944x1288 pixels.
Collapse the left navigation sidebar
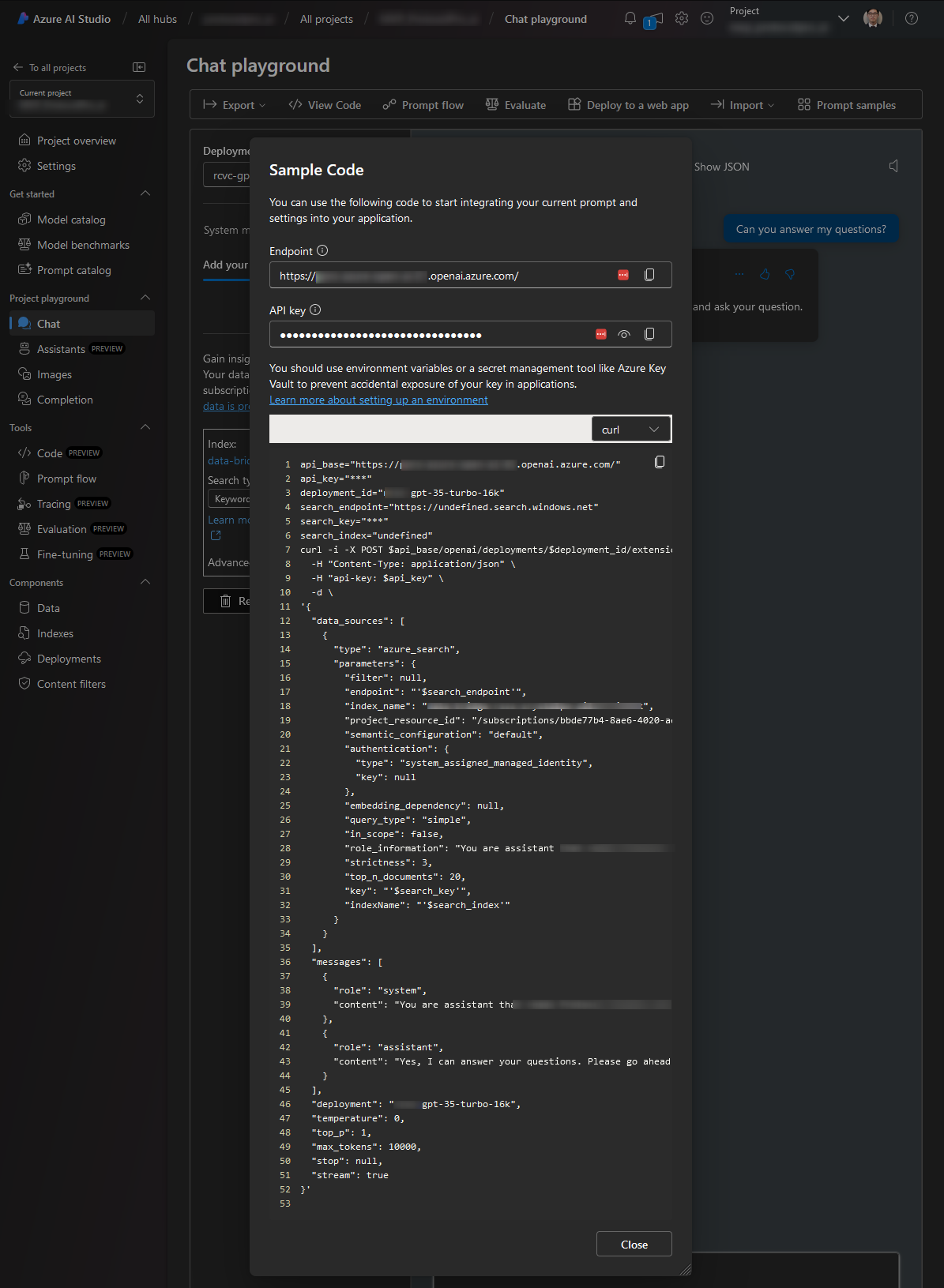[139, 67]
